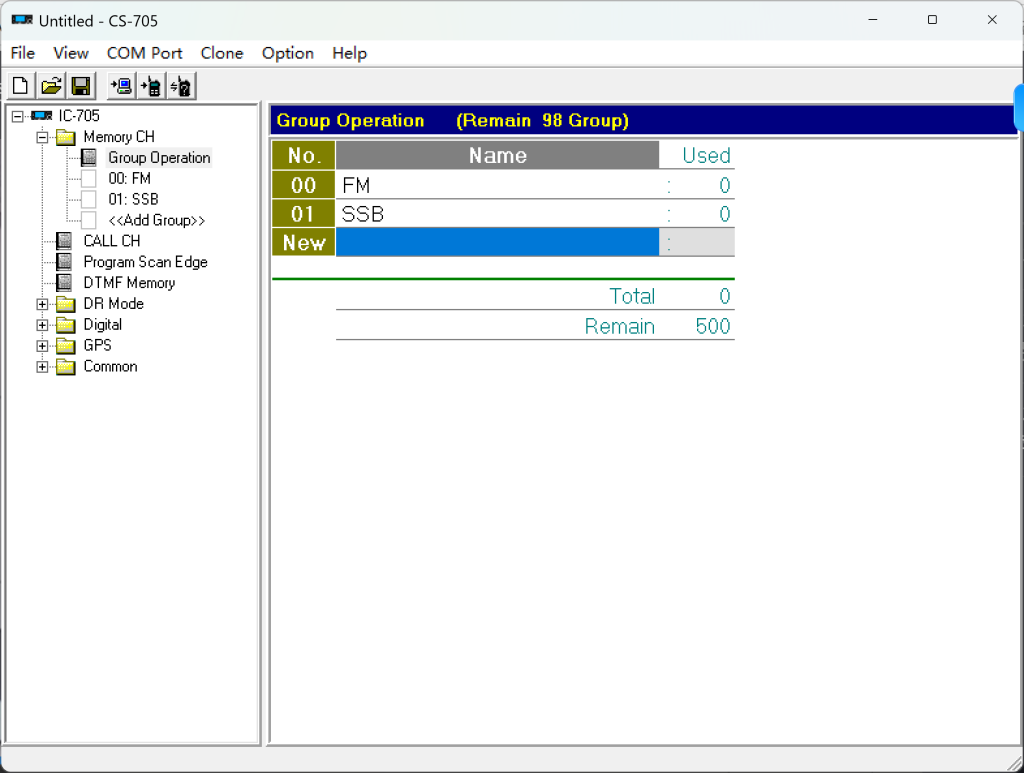Click the Total value 0
The image size is (1024, 773).
coord(724,296)
